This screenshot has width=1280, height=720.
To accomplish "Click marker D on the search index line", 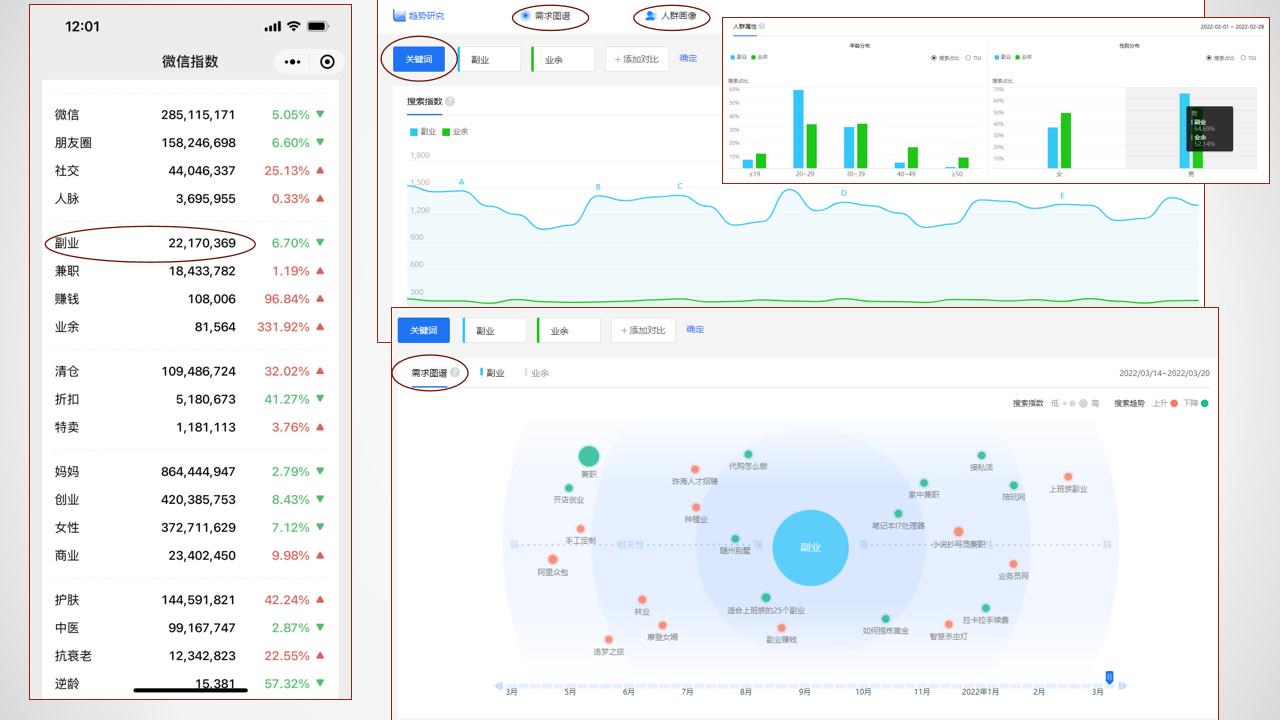I will tap(843, 193).
